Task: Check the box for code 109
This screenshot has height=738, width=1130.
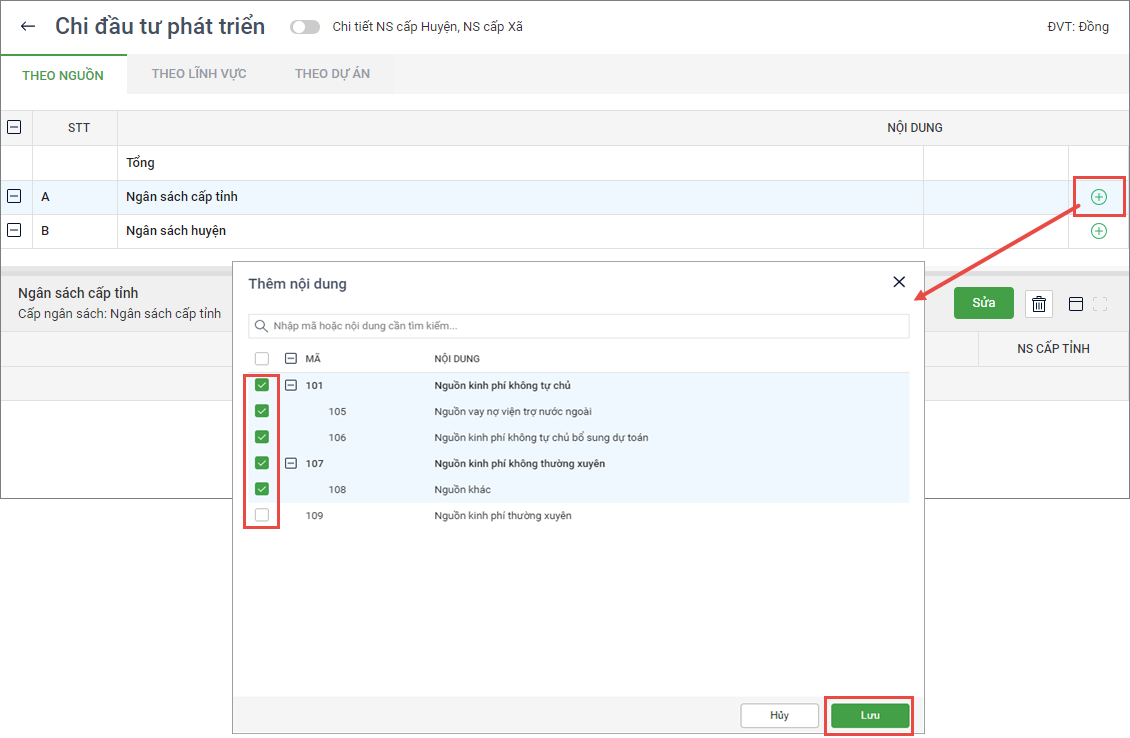Action: [262, 515]
